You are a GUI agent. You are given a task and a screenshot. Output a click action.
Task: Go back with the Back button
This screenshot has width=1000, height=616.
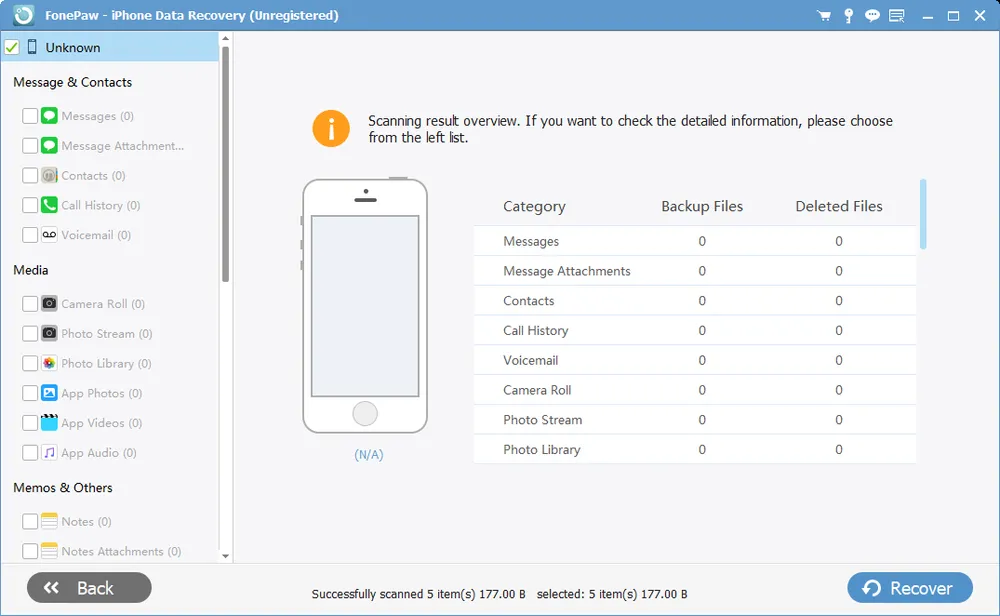coord(89,587)
